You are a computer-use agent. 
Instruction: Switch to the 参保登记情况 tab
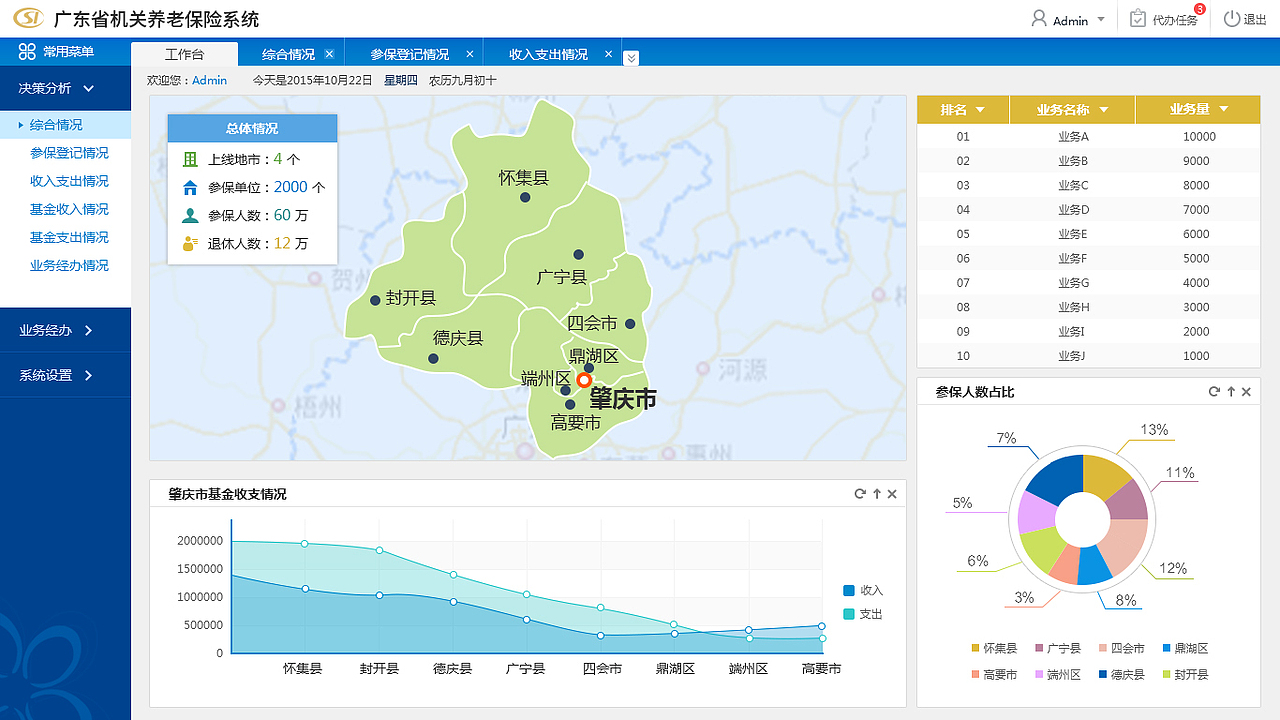(409, 55)
